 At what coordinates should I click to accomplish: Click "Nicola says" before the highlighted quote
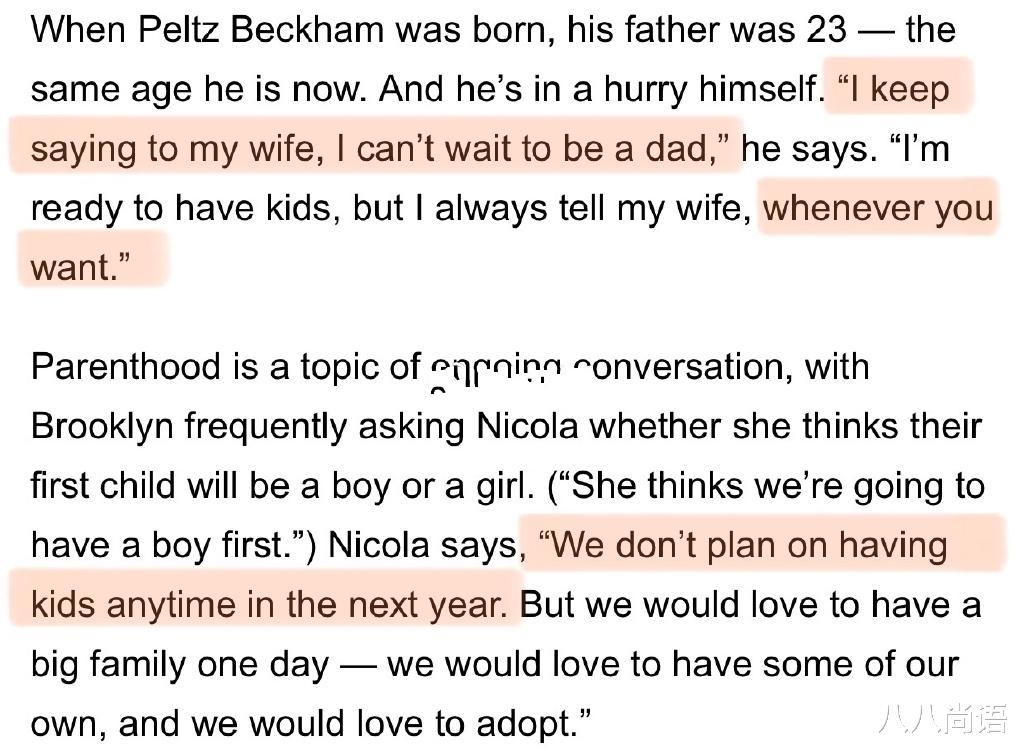click(424, 545)
